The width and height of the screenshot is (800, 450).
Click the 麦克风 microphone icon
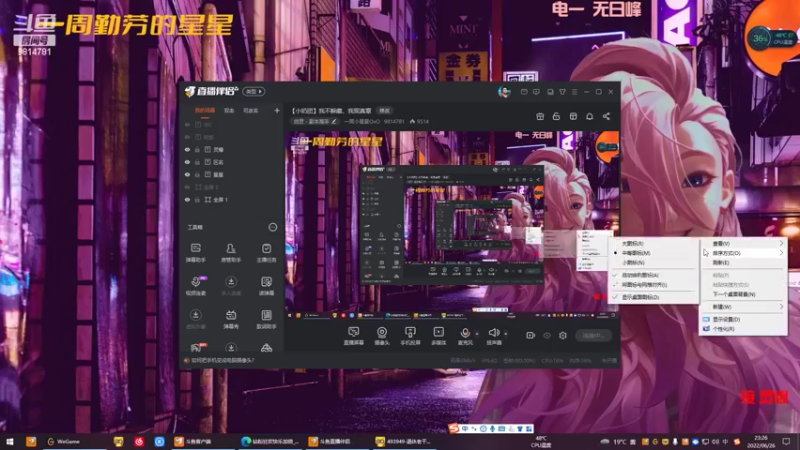coord(465,333)
